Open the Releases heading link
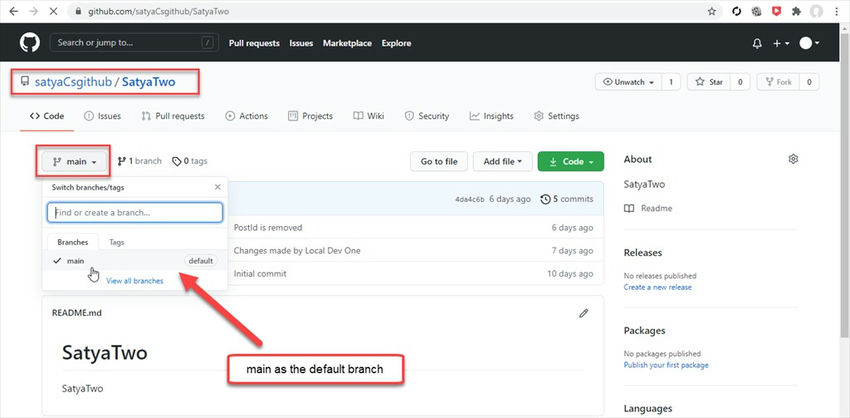The width and height of the screenshot is (850, 418). (643, 253)
